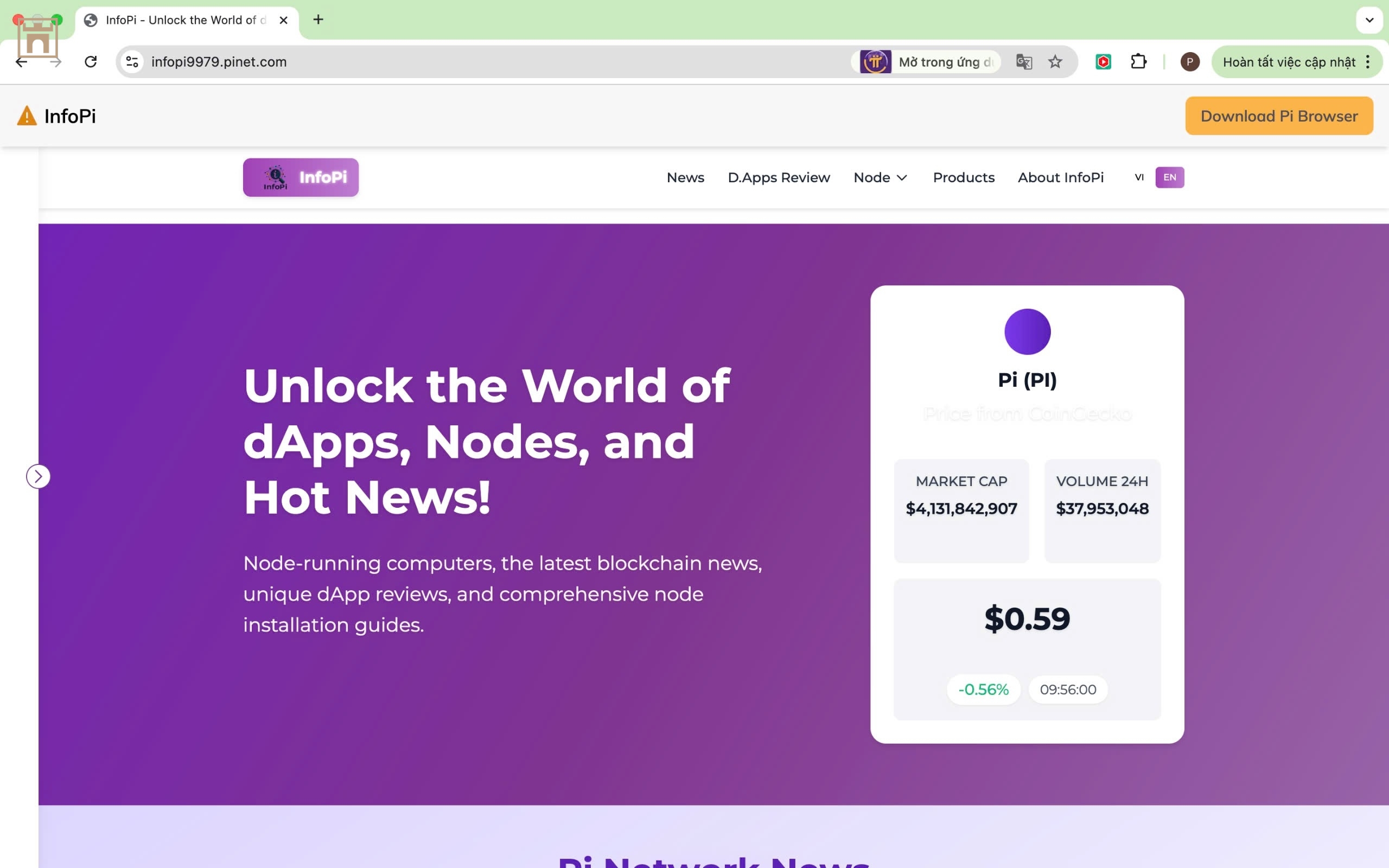Click the Download Pi Browser button
1389x868 pixels.
(x=1279, y=116)
